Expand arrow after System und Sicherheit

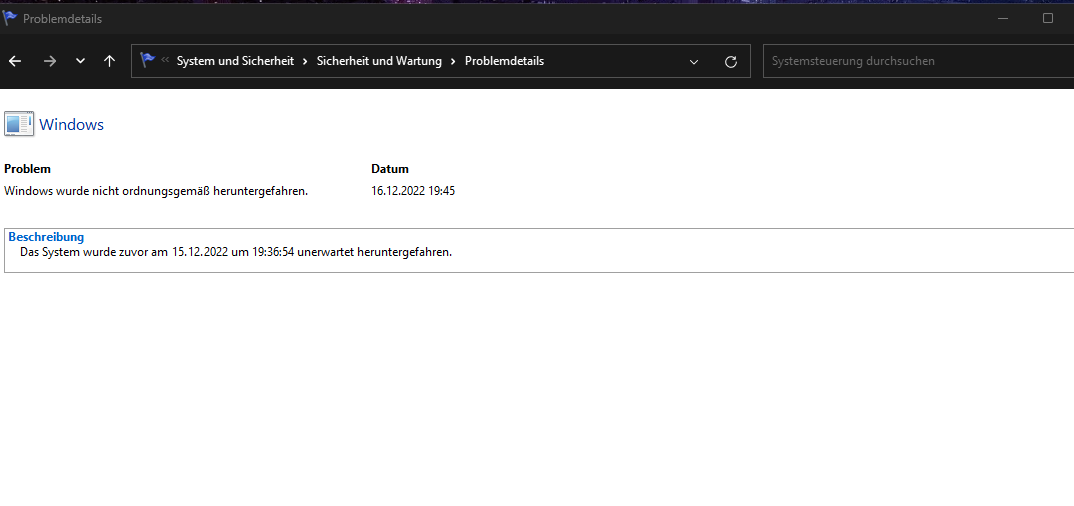(305, 61)
